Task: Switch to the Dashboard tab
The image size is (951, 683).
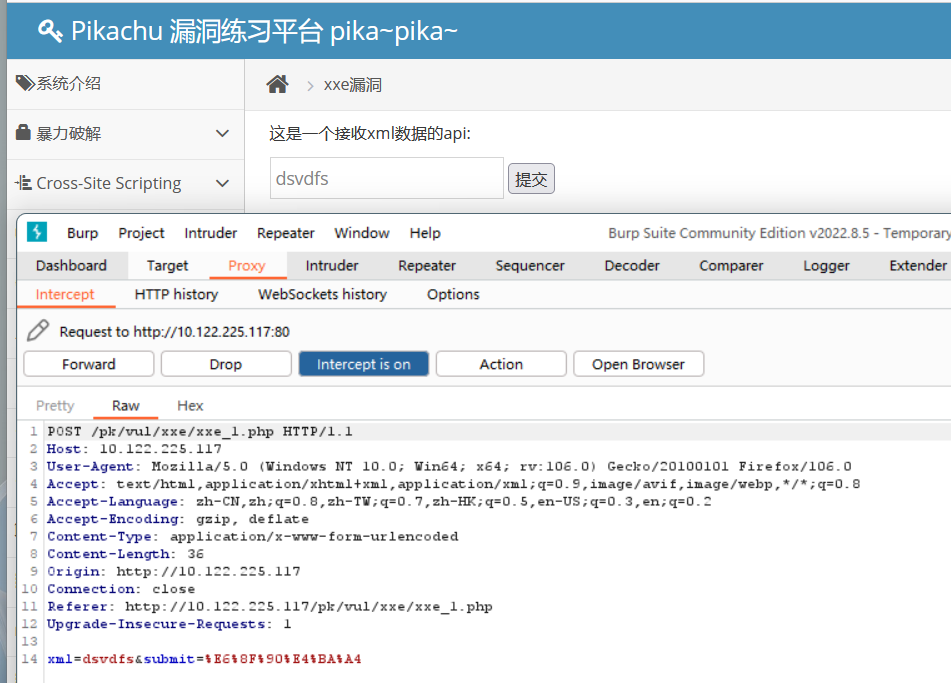Action: coord(71,266)
